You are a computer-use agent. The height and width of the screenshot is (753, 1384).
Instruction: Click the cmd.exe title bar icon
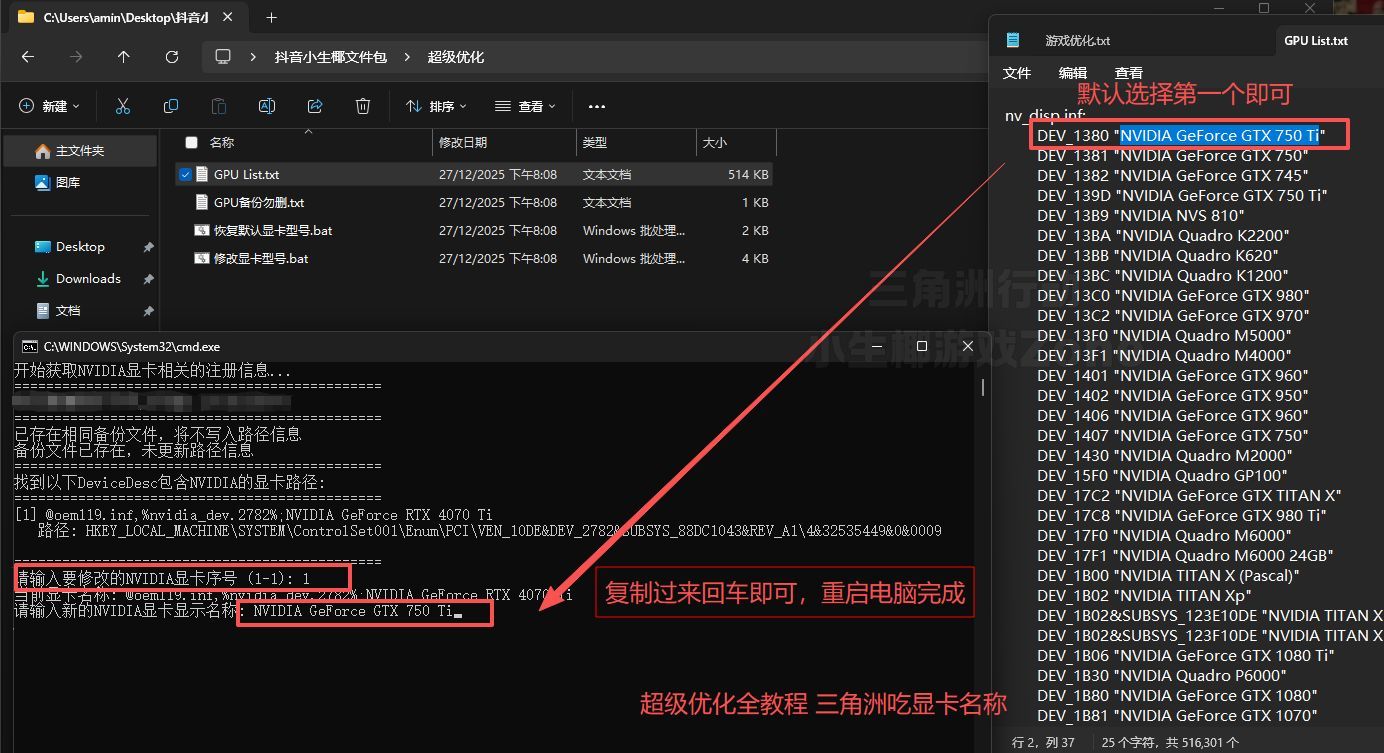[30, 346]
